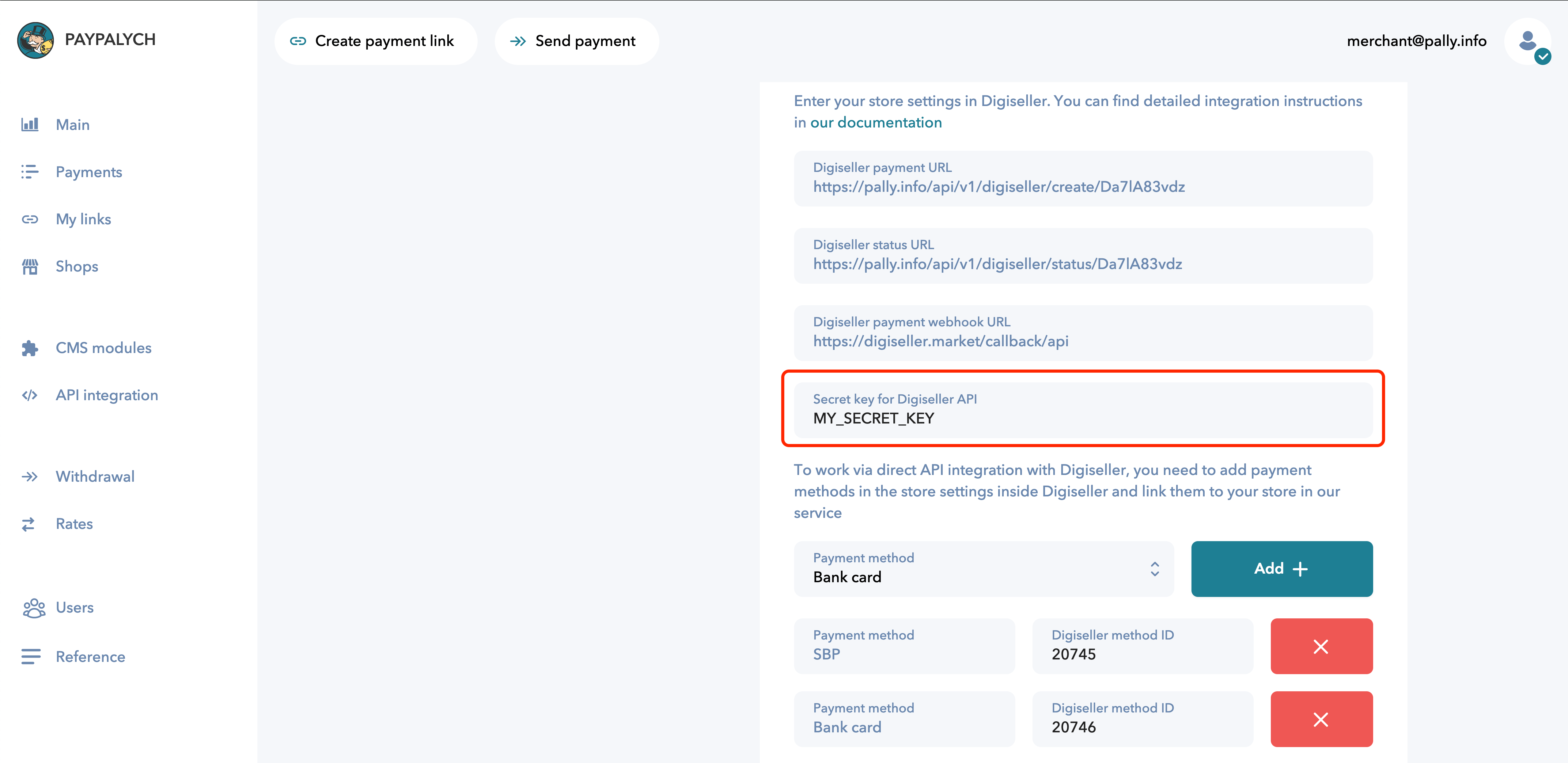Select the CMS modules puzzle icon
1568x763 pixels.
tap(30, 348)
